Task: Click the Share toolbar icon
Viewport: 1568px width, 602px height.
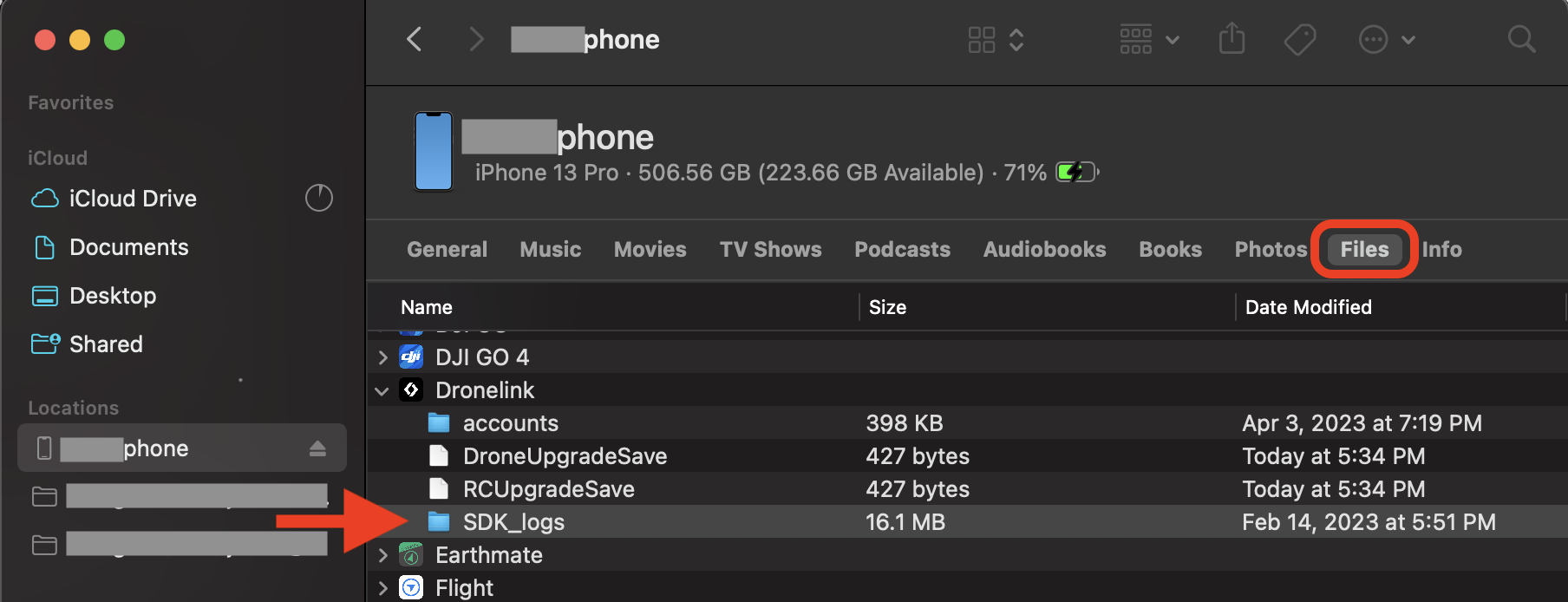Action: pyautogui.click(x=1232, y=39)
